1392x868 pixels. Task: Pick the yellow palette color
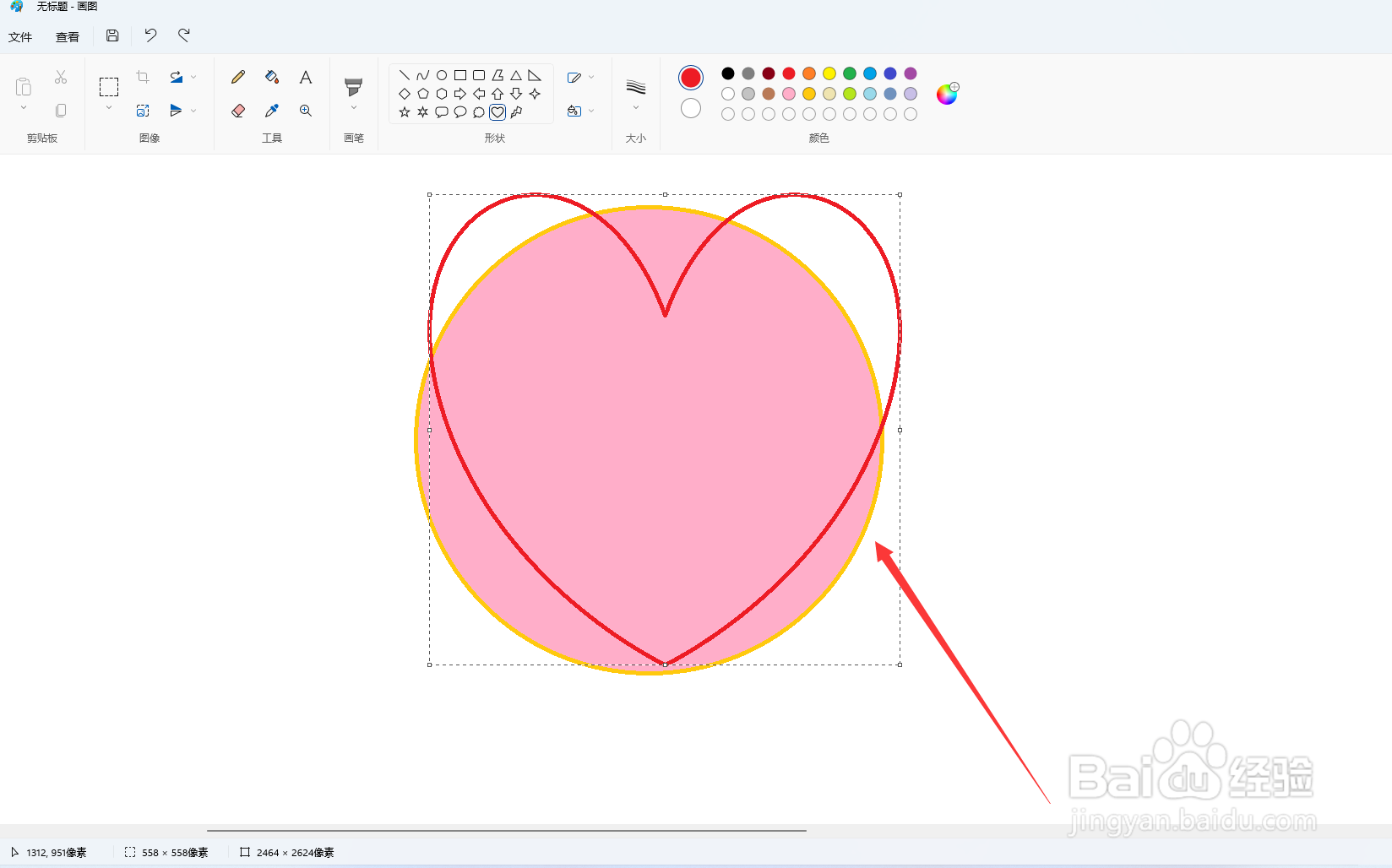[829, 73]
